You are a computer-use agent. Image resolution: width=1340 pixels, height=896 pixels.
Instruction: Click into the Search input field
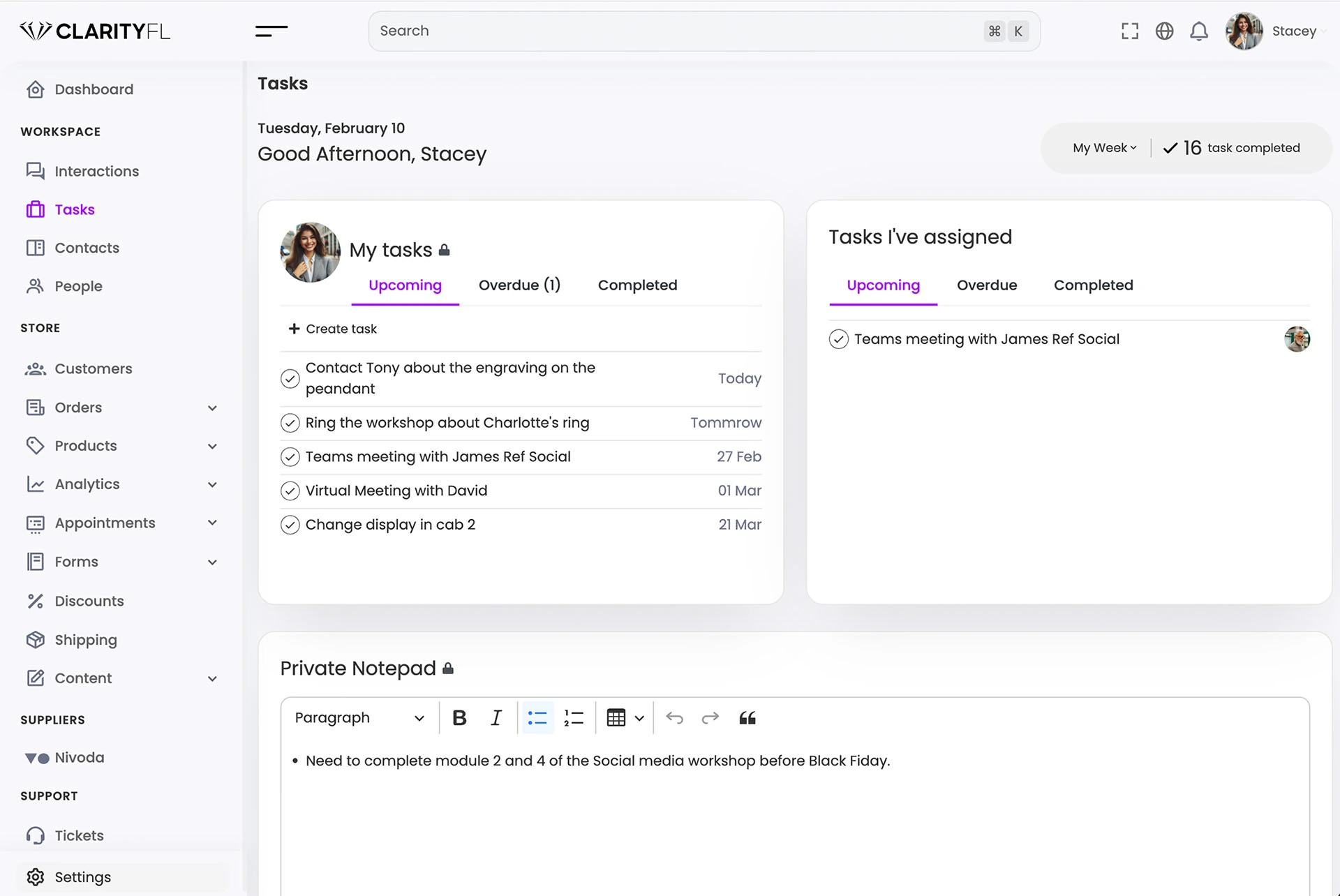tap(670, 31)
